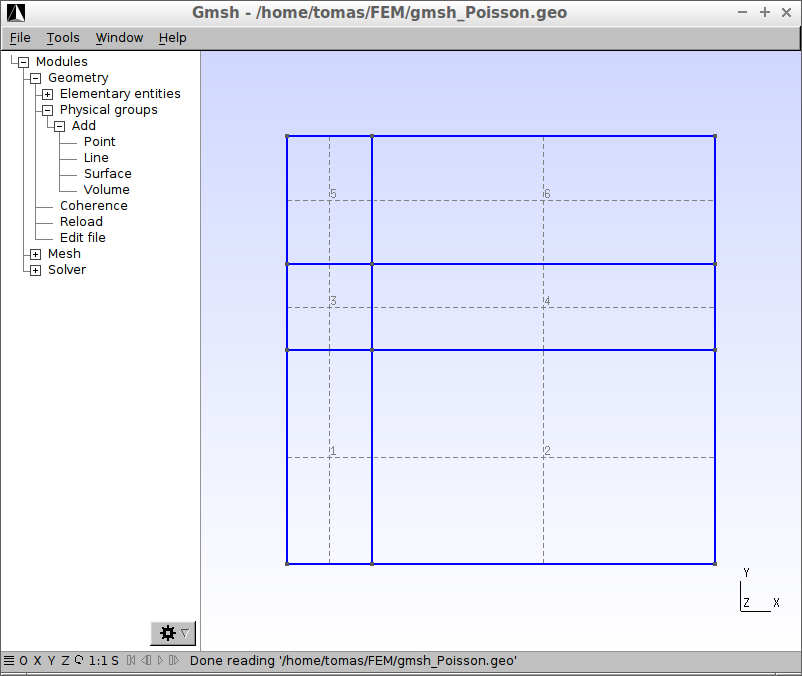Collapse the Modules tree node
This screenshot has width=802, height=676.
tap(24, 62)
